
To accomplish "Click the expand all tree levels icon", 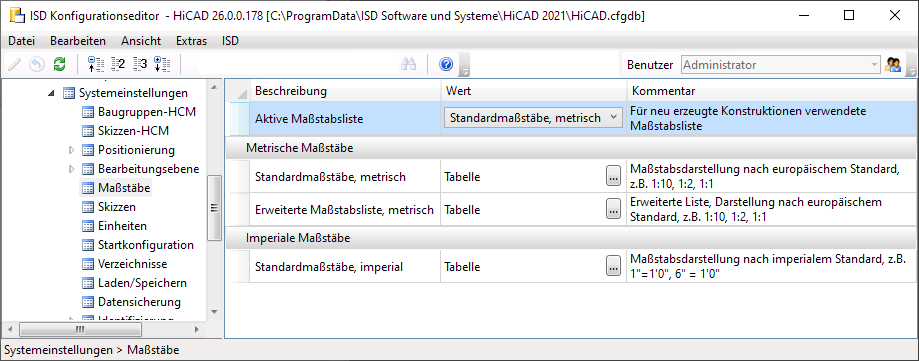I will (162, 64).
